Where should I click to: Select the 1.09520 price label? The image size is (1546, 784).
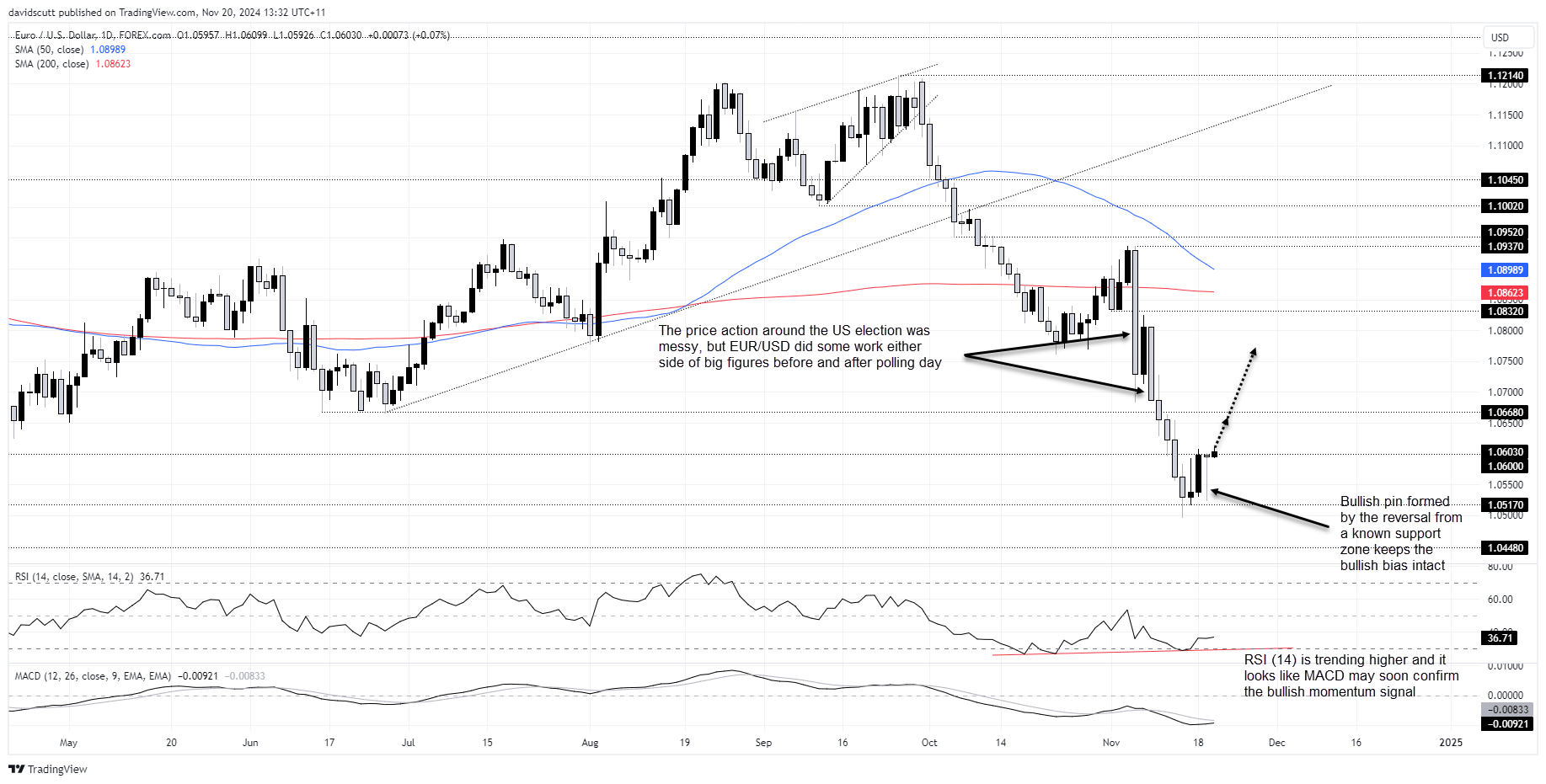coord(1506,232)
